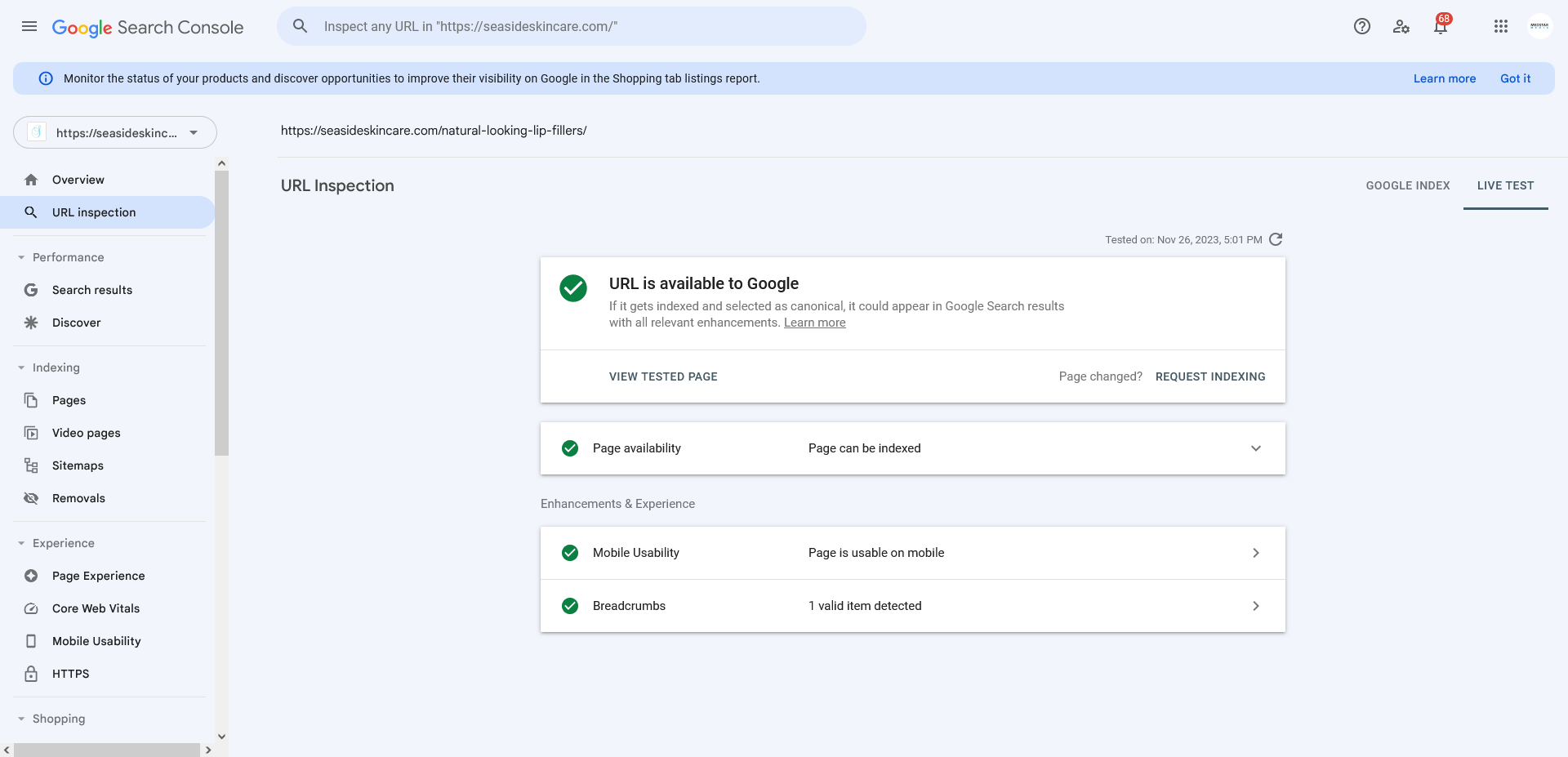
Task: Switch to the Google Index tab
Action: pos(1408,185)
